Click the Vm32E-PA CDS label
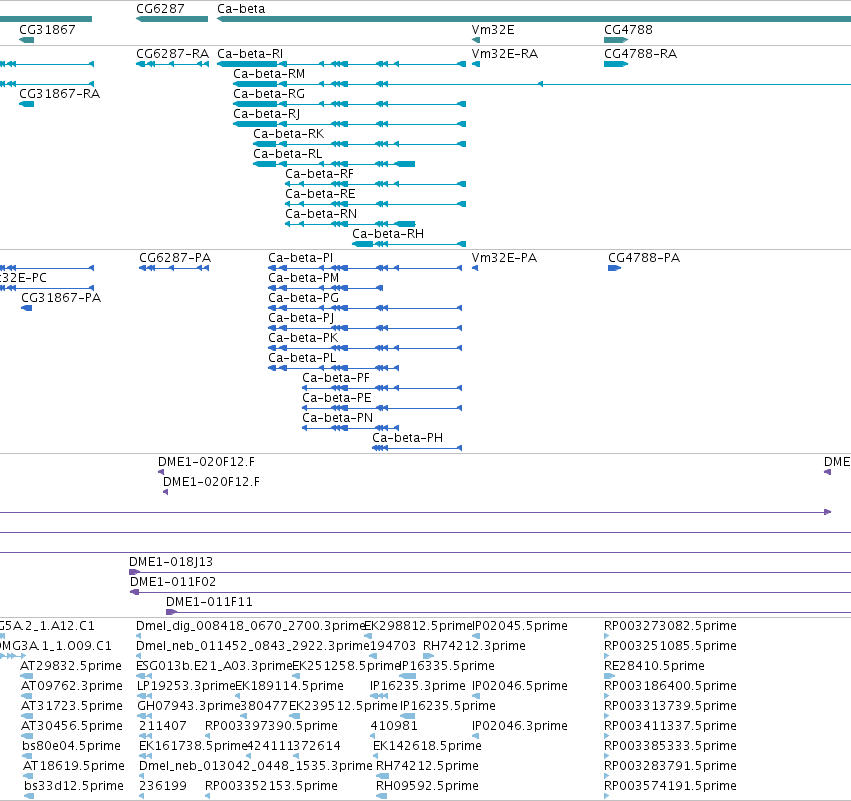The height and width of the screenshot is (801, 851). 504,257
